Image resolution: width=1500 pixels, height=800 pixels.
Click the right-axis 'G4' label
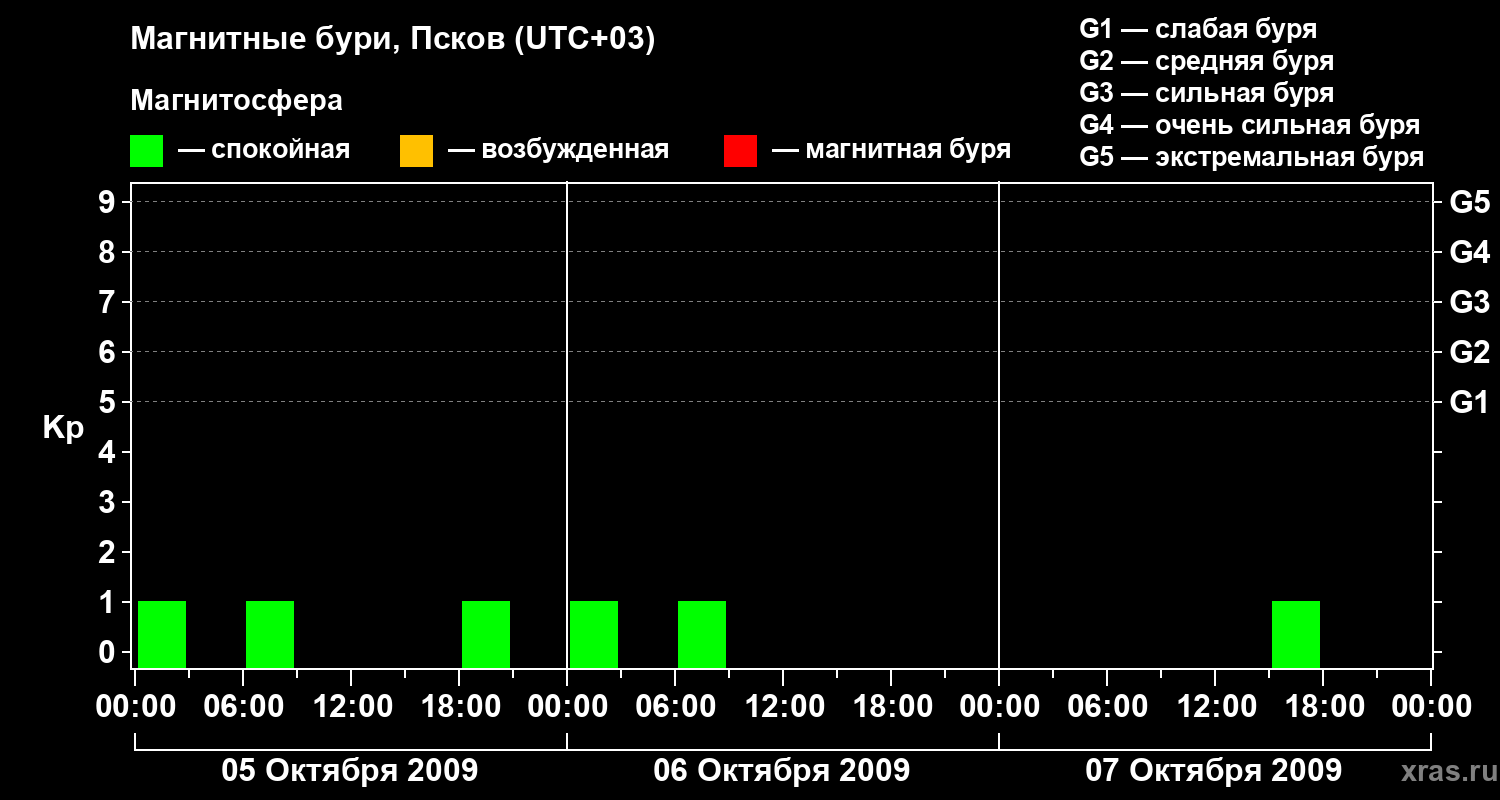[x=1470, y=252]
